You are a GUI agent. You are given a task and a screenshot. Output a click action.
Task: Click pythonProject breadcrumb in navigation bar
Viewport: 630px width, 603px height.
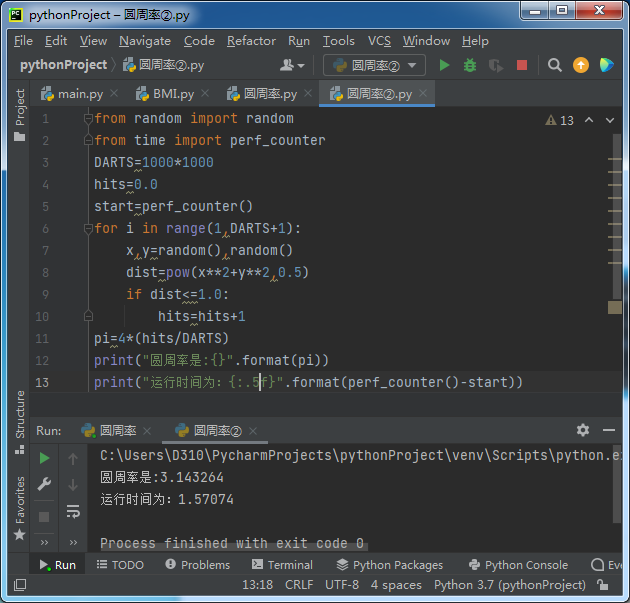point(63,65)
